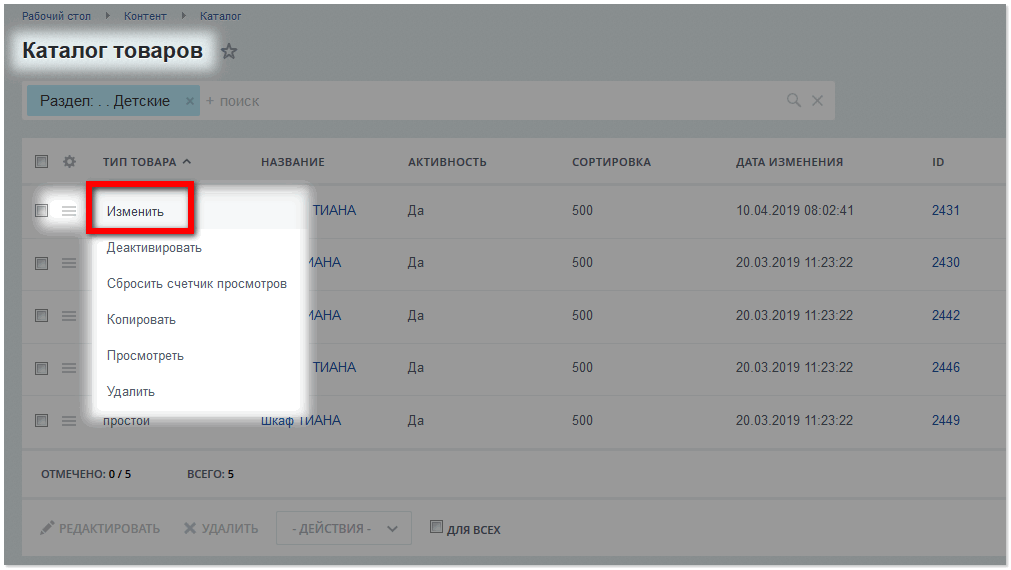Check the row with ID 2449
The width and height of the screenshot is (1011, 570).
[x=41, y=420]
